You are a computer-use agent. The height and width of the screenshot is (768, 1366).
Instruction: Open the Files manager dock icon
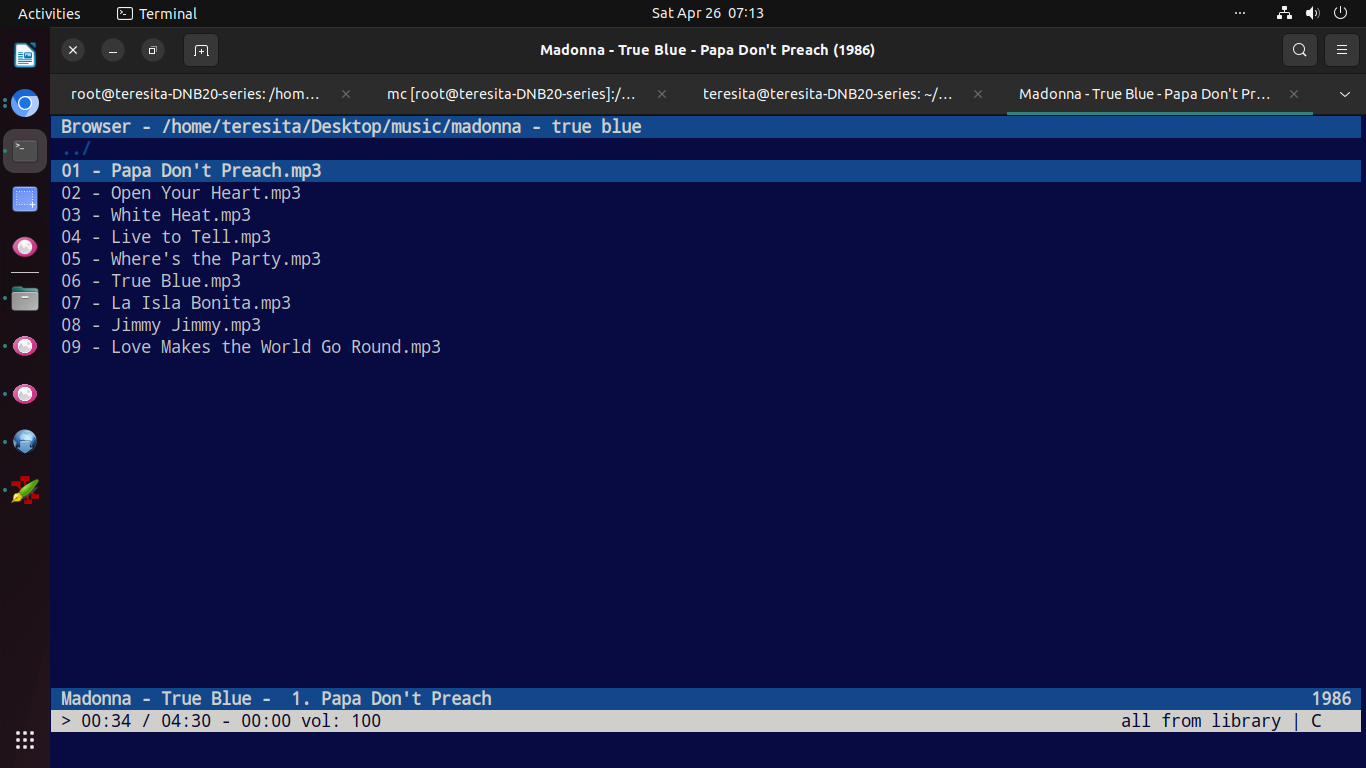[x=25, y=297]
